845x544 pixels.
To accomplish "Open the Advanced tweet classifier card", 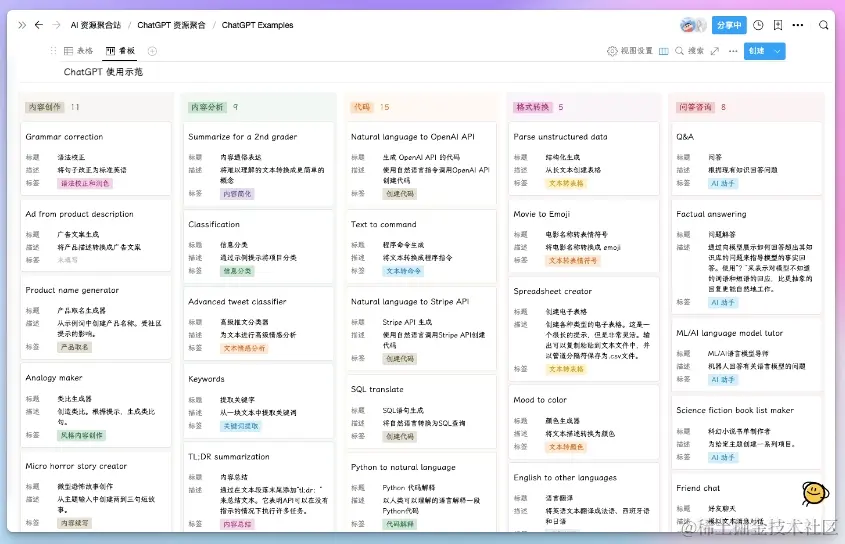I will pyautogui.click(x=259, y=323).
